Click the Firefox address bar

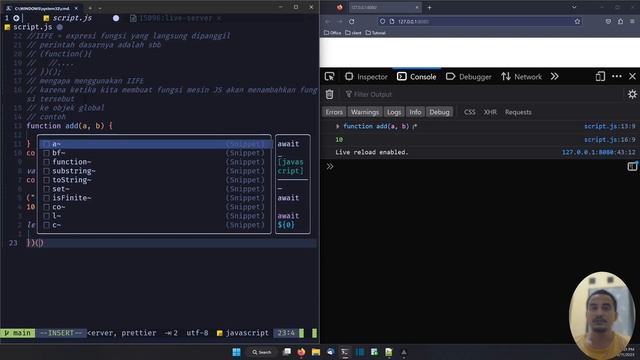pos(479,21)
